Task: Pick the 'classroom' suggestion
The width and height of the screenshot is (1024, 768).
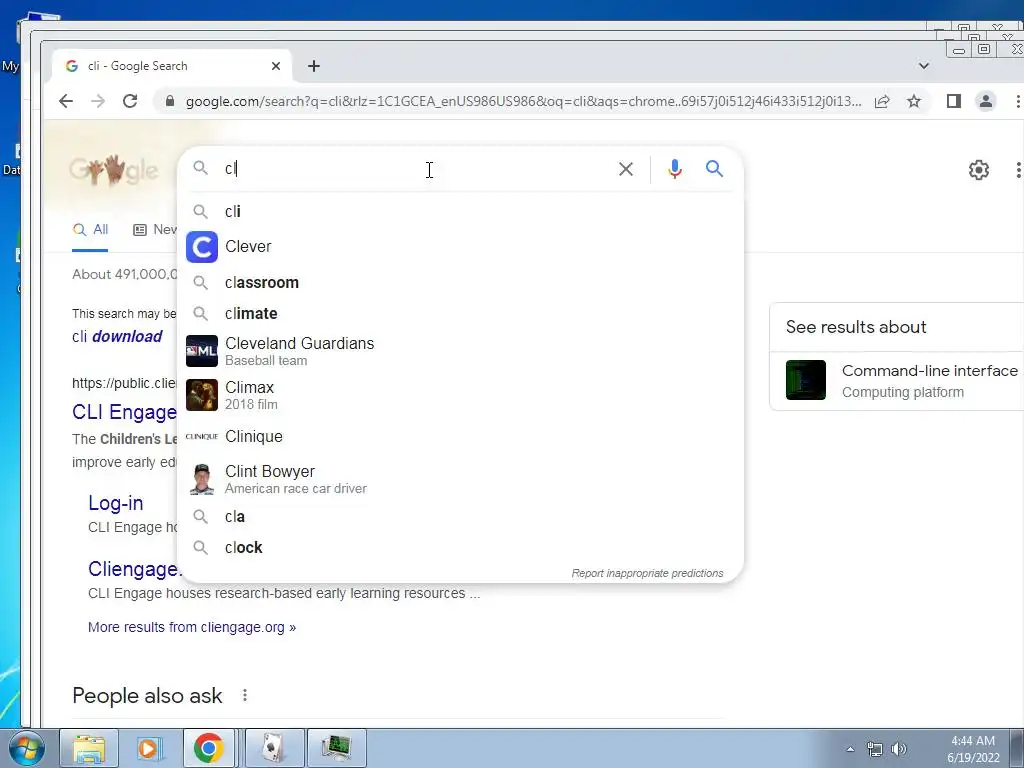Action: 460,283
